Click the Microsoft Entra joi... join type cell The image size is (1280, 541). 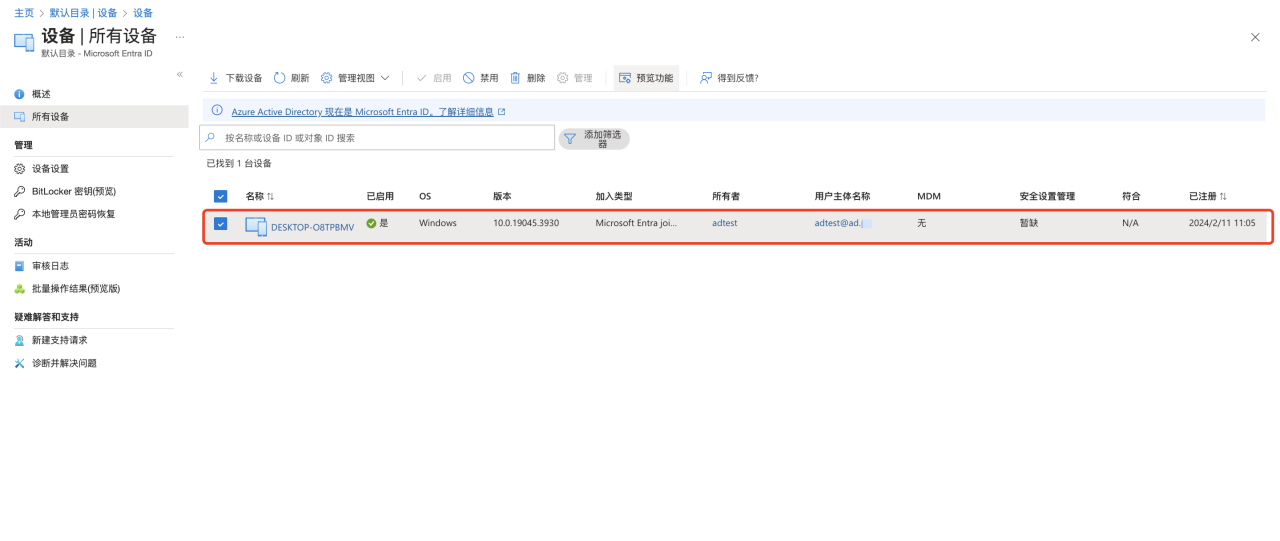point(637,223)
